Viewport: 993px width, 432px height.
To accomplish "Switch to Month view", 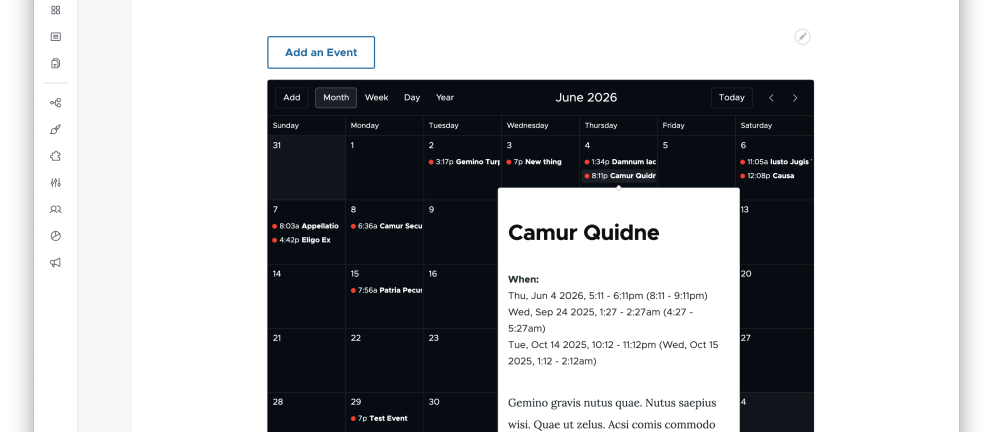I will click(336, 98).
